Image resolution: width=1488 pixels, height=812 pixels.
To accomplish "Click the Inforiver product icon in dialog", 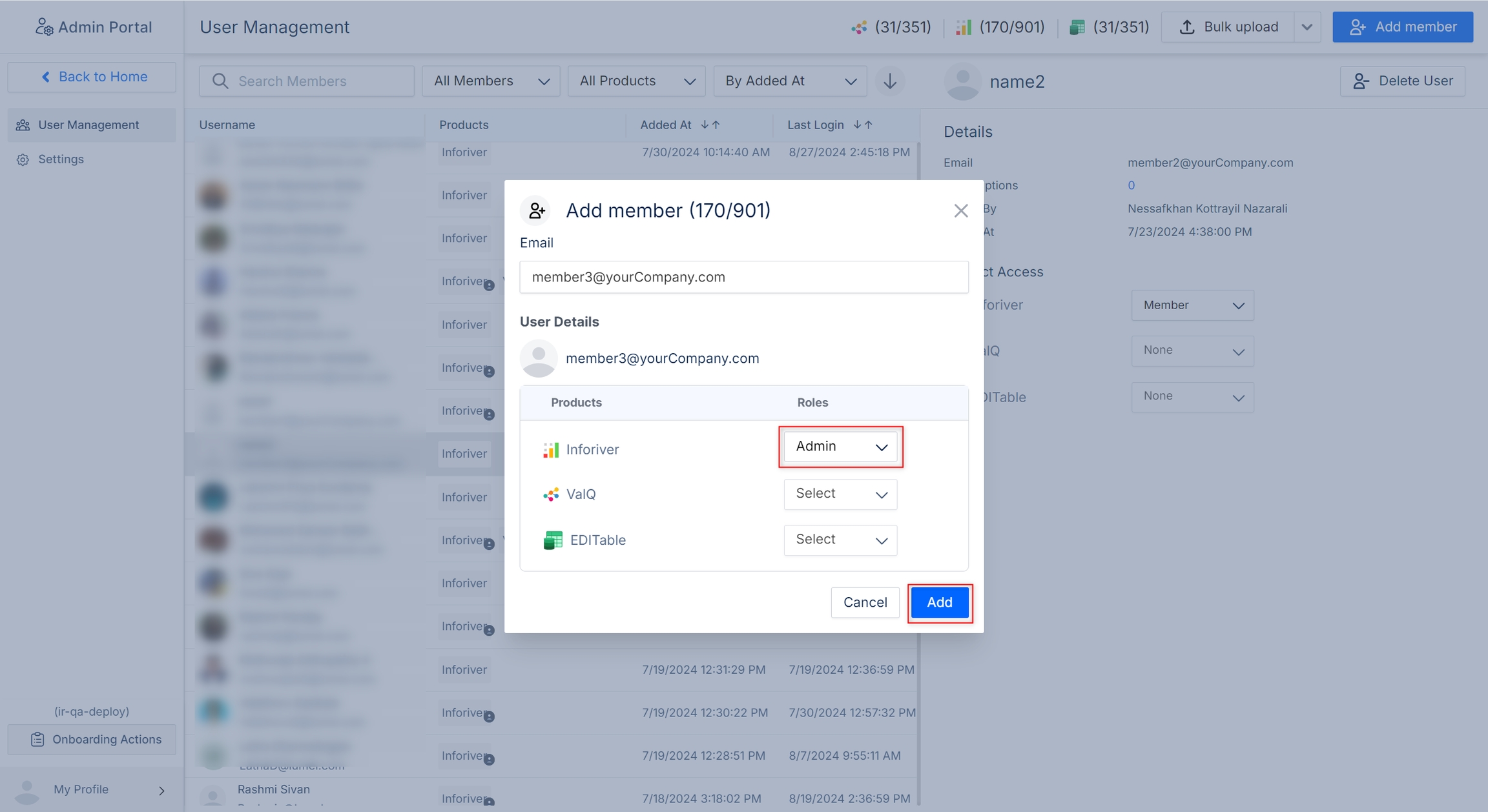I will click(x=550, y=450).
